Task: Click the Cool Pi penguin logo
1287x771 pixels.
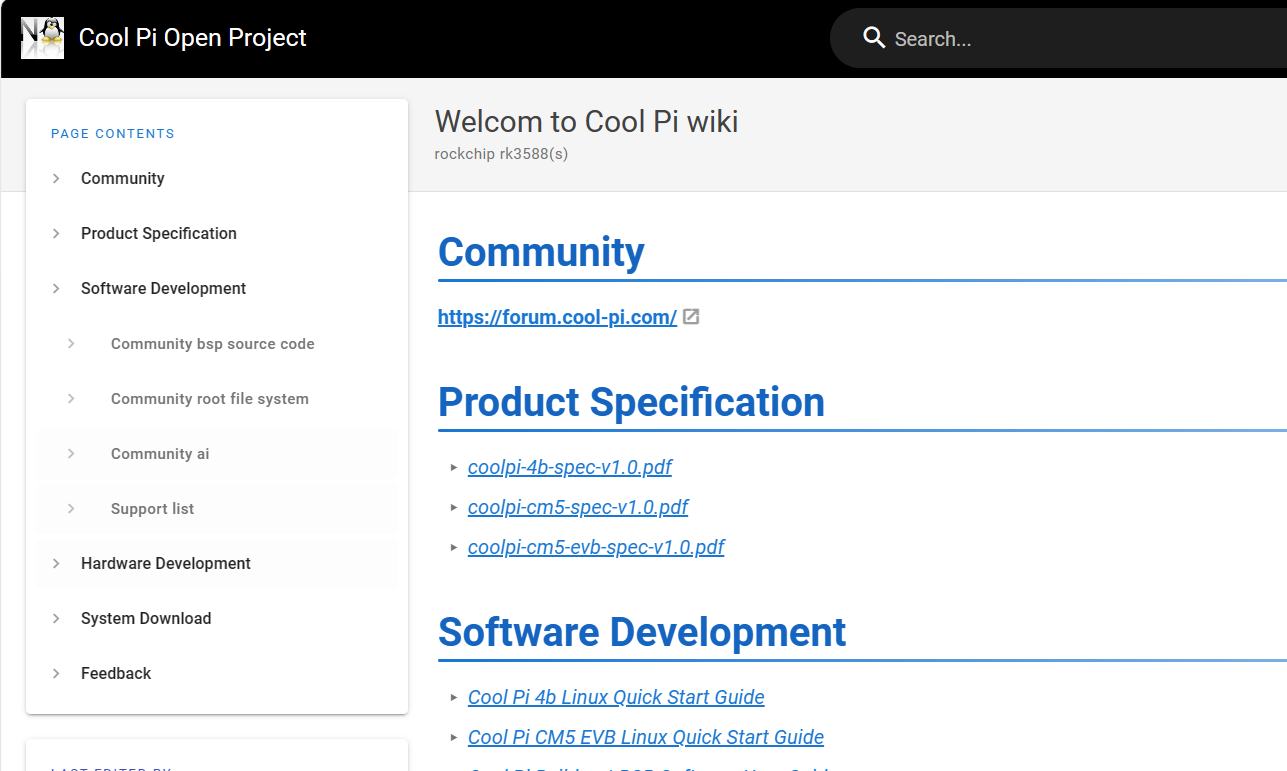Action: pos(42,38)
